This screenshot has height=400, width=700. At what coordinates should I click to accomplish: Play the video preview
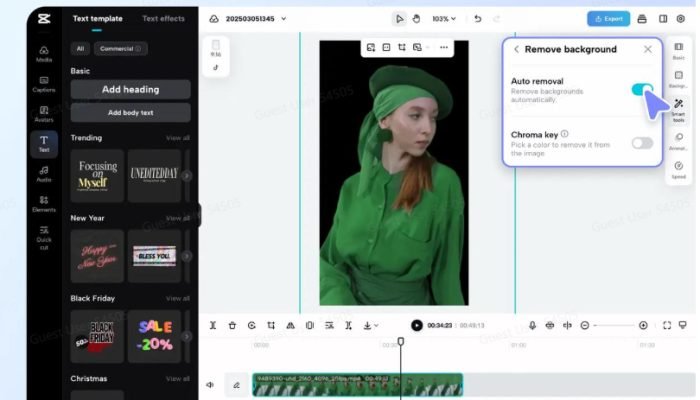tap(417, 325)
